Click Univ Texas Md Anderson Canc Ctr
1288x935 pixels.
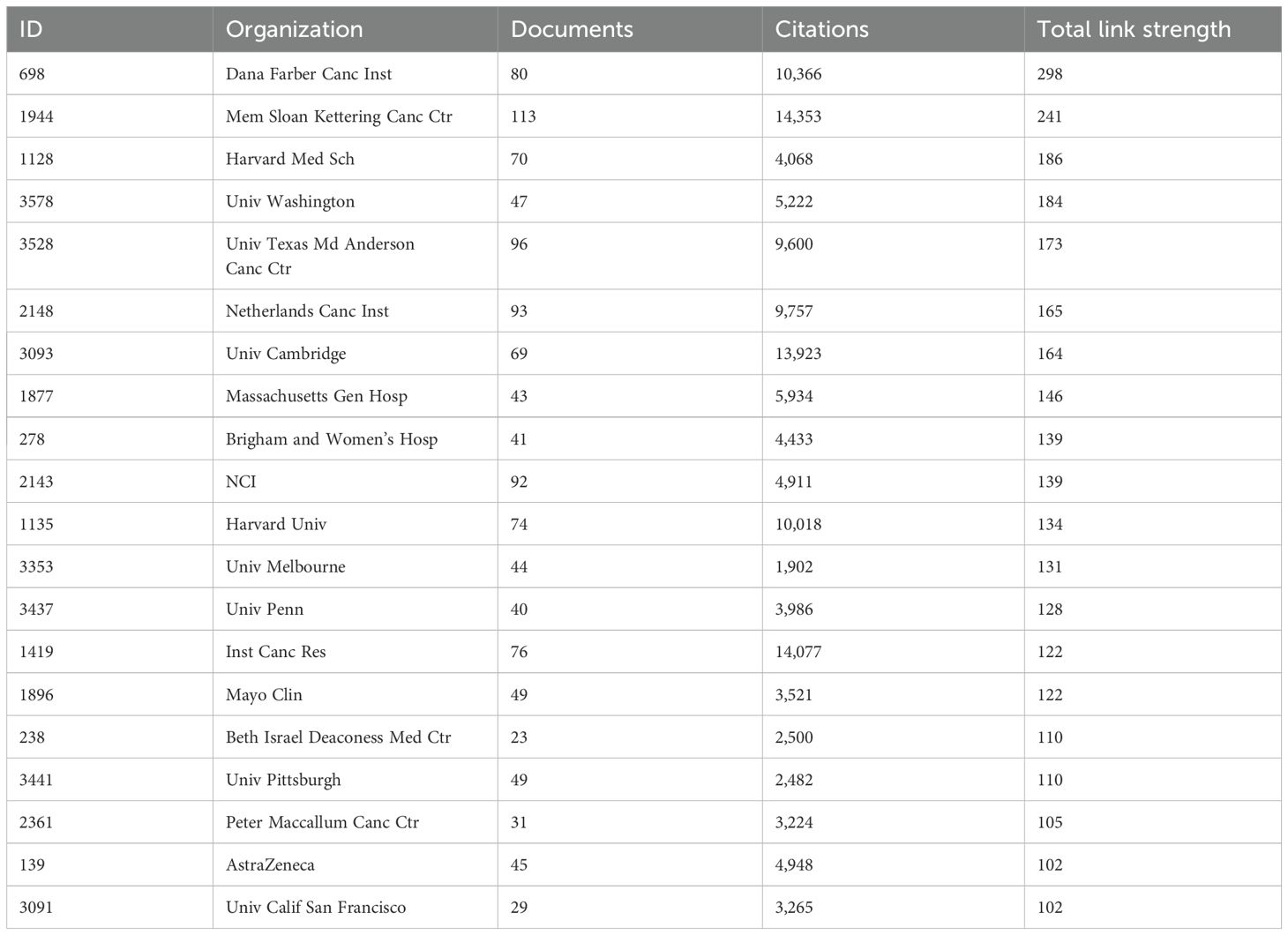(x=355, y=256)
